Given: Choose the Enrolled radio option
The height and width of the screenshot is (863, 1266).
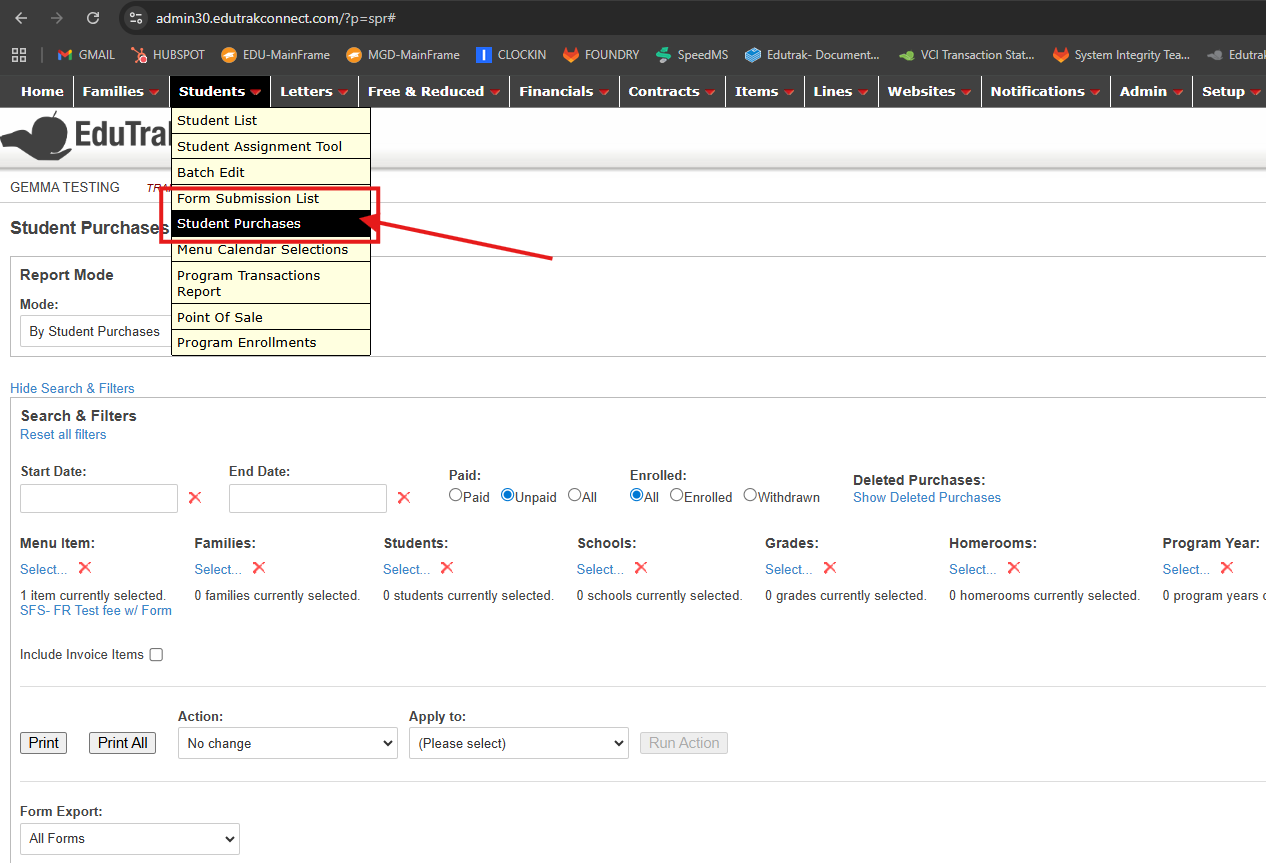Looking at the screenshot, I should tap(677, 495).
